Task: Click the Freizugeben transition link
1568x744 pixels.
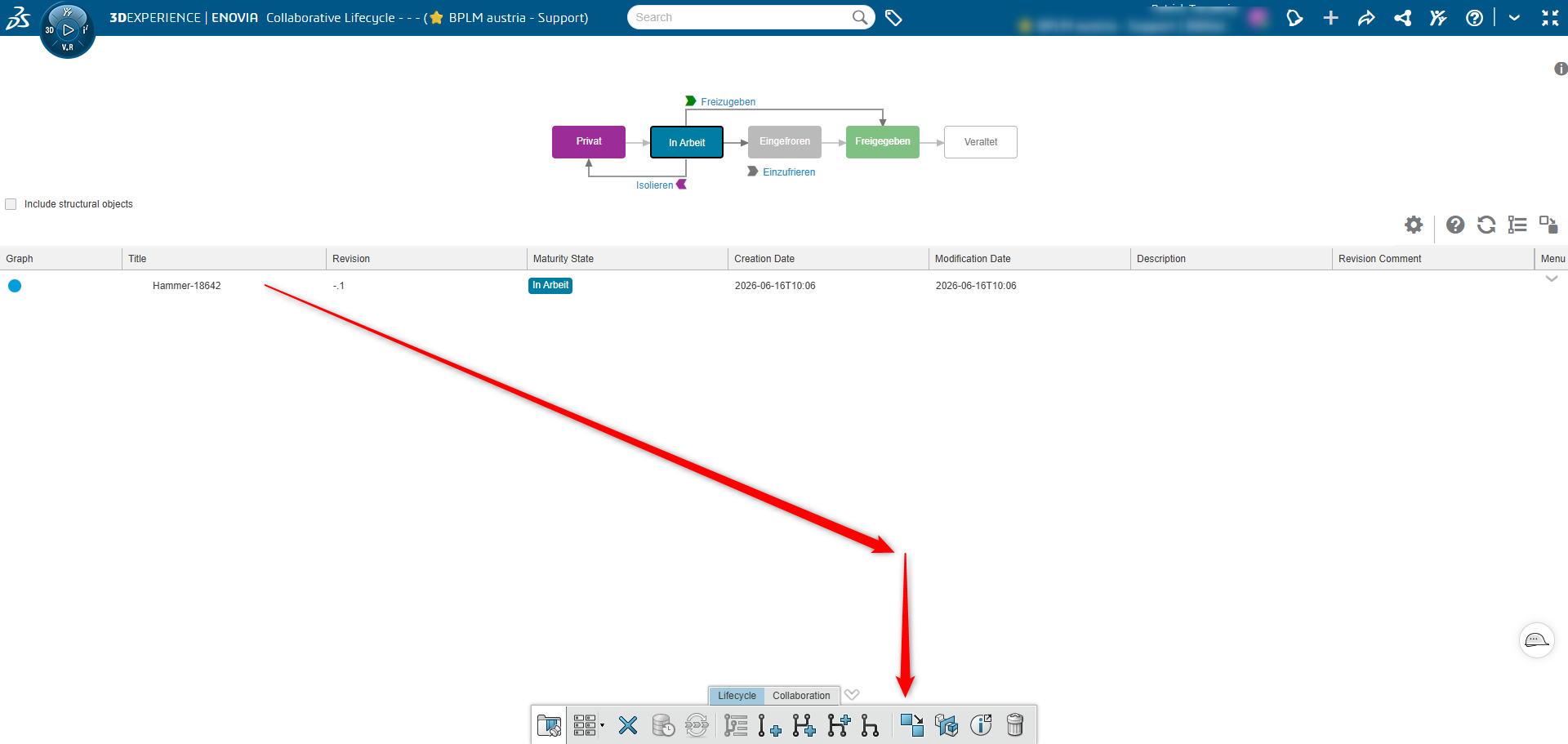Action: (728, 102)
